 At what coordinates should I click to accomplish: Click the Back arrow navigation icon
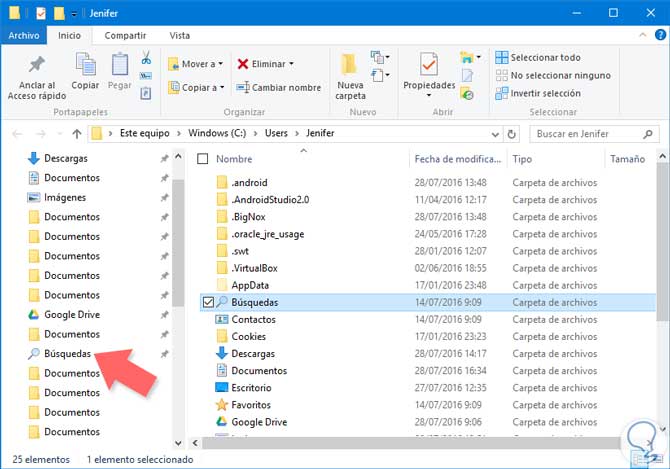pyautogui.click(x=17, y=134)
